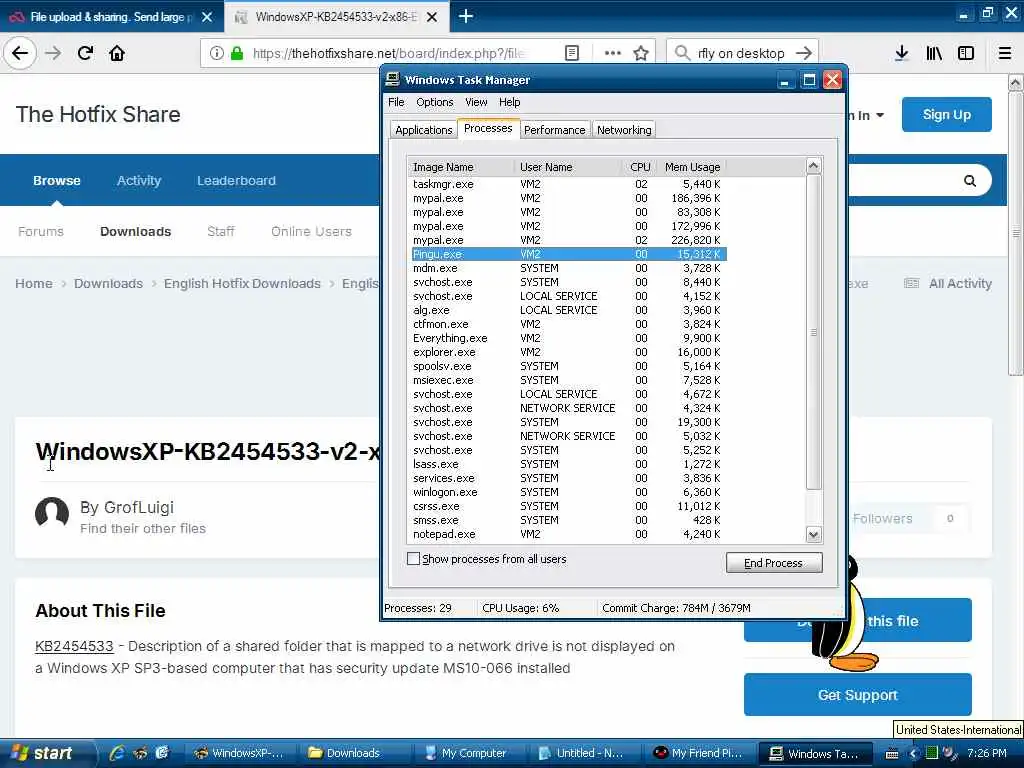The height and width of the screenshot is (768, 1024).
Task: Click the Sign Up button
Action: (946, 115)
